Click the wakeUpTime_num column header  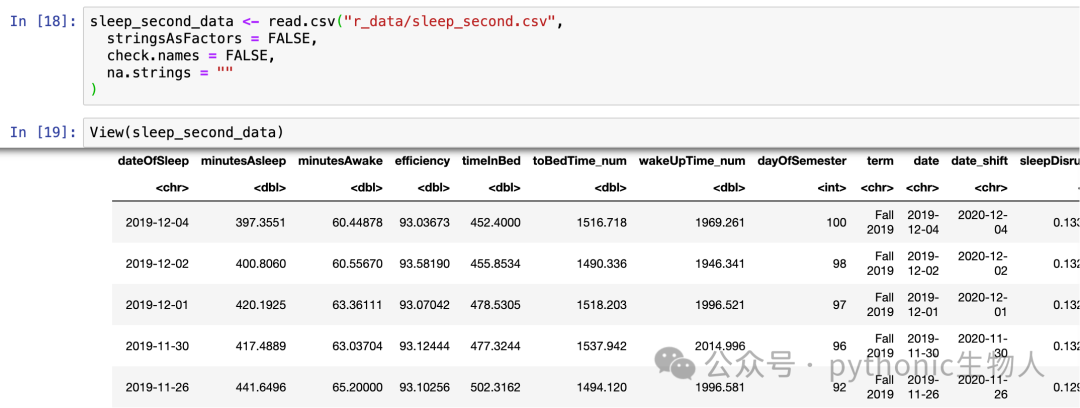[692, 161]
